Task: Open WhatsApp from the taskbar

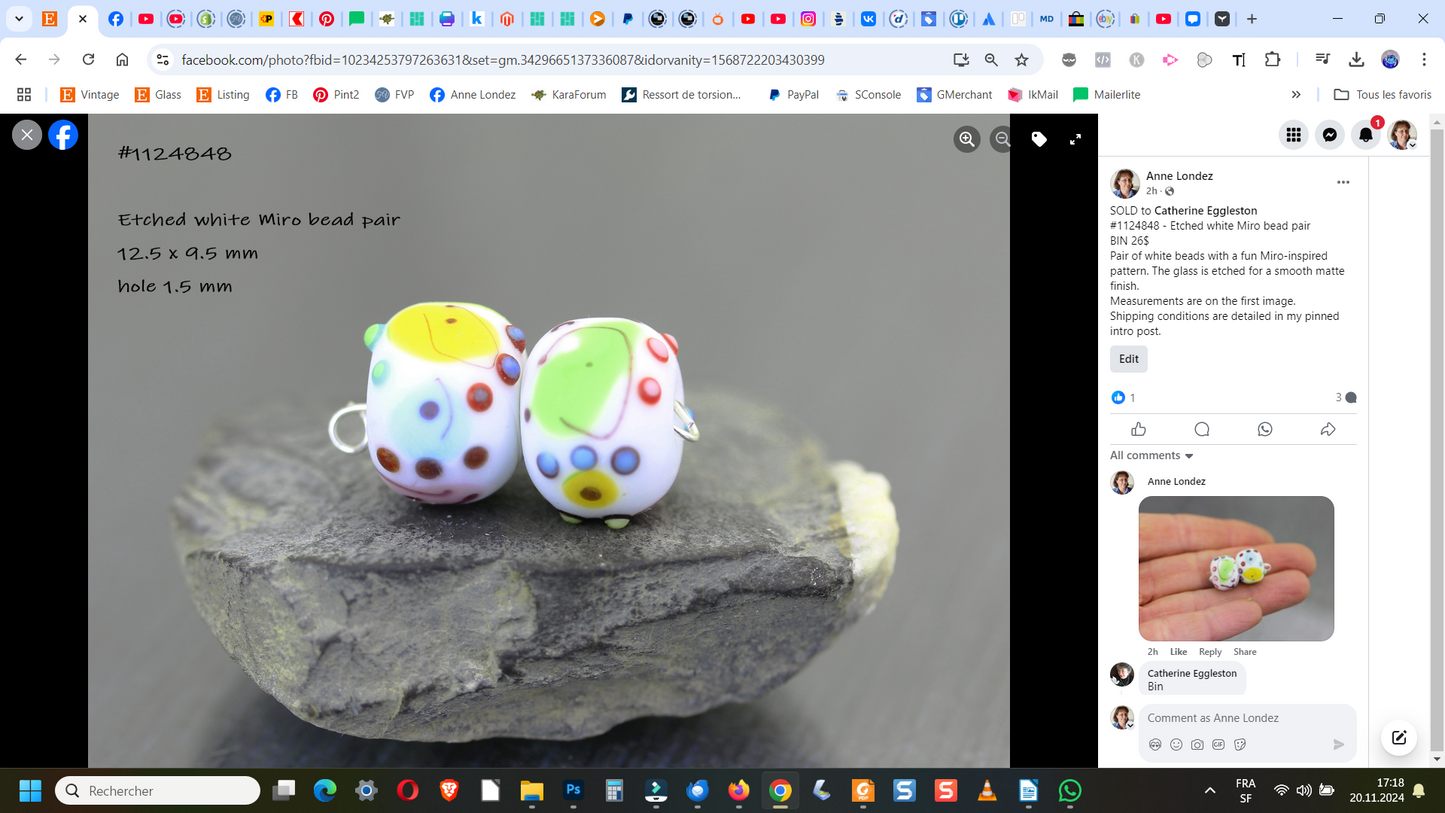Action: point(1070,791)
